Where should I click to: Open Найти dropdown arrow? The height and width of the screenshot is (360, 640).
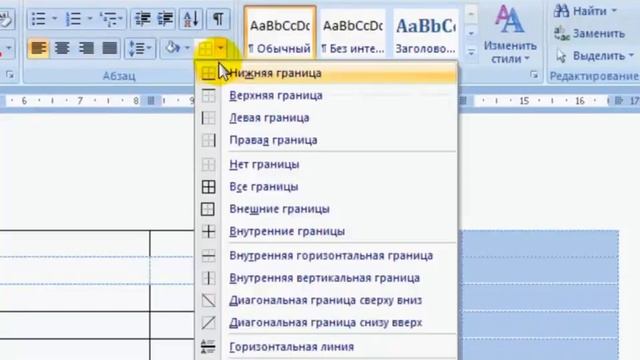tap(614, 11)
